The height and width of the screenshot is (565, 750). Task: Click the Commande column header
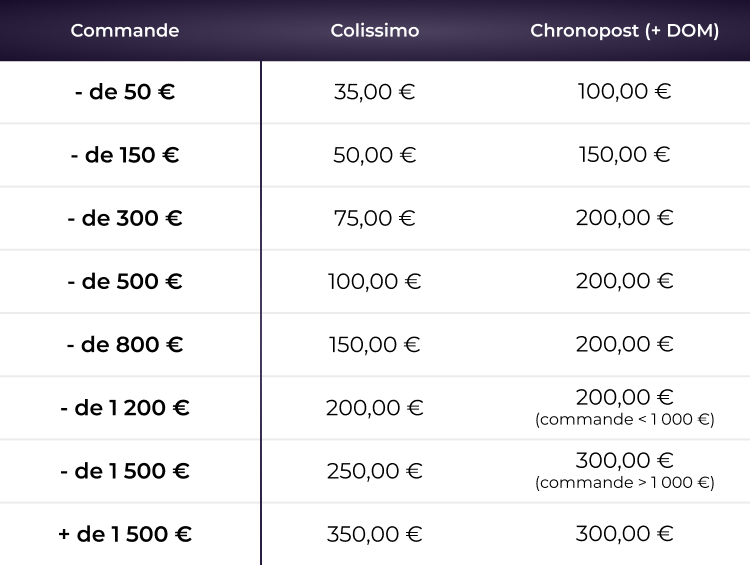(125, 31)
